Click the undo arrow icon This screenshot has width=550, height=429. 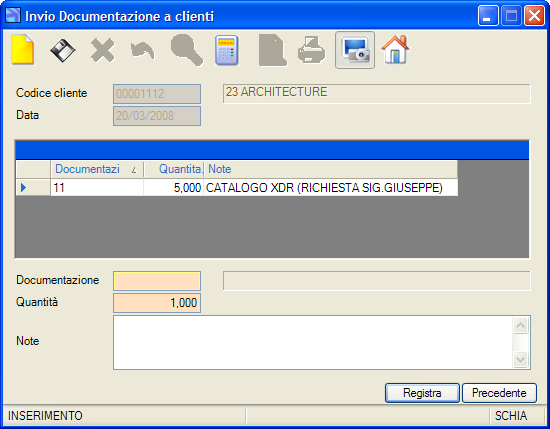pyautogui.click(x=142, y=51)
